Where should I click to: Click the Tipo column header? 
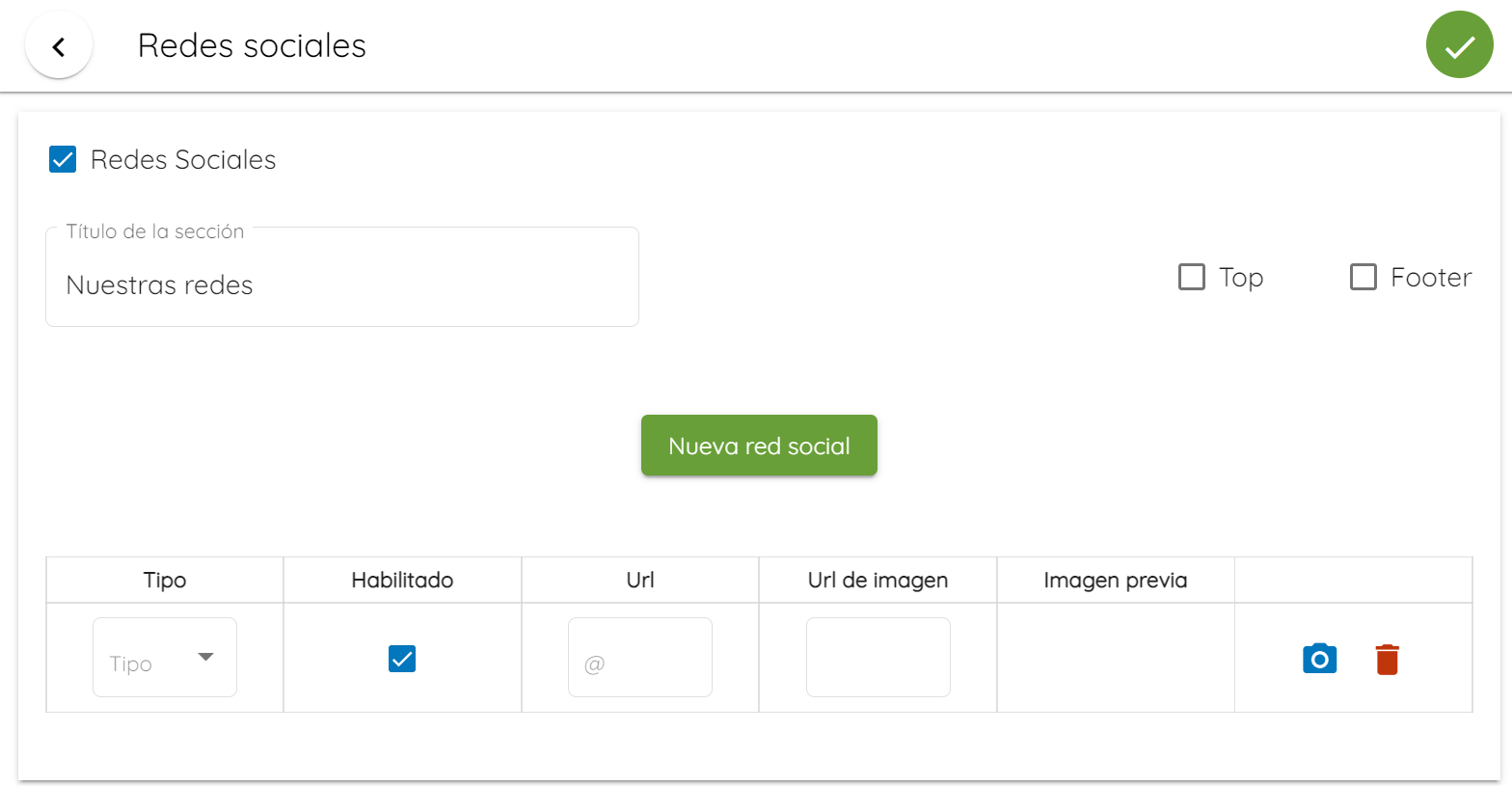165,581
